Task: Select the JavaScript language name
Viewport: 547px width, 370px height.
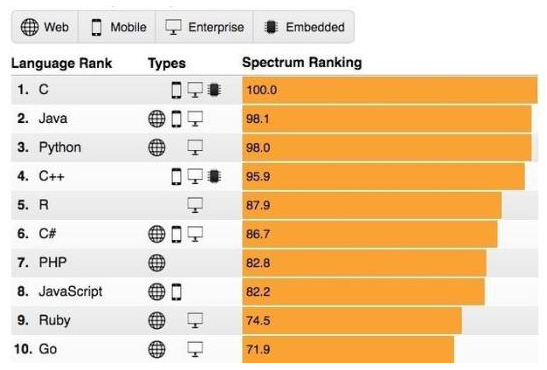Action: pos(70,291)
